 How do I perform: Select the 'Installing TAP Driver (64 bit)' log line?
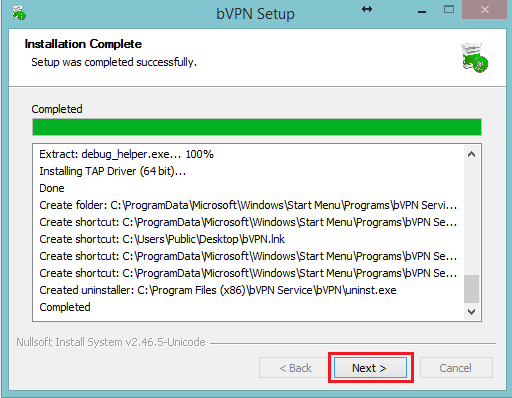112,171
